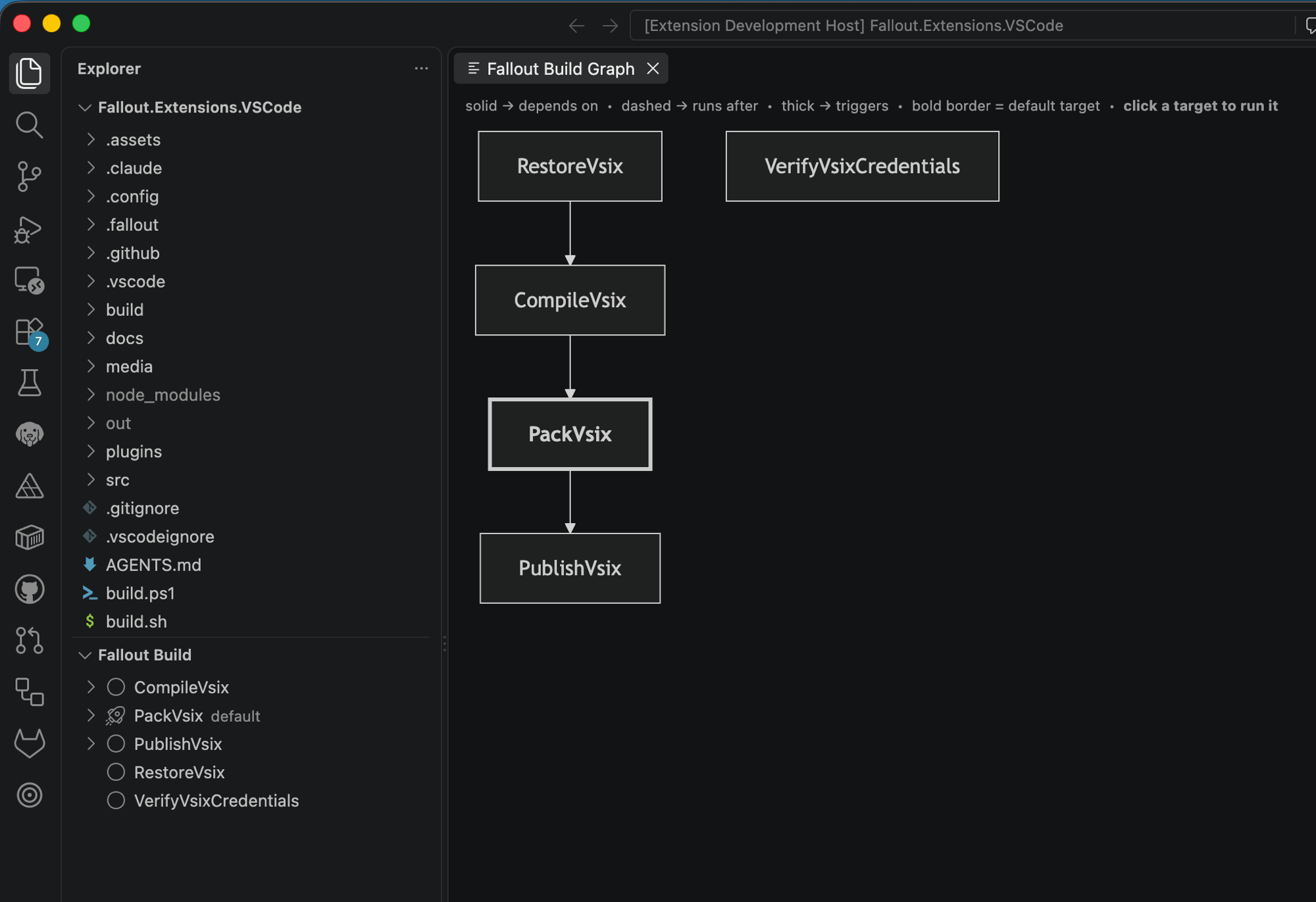Viewport: 1316px width, 902px height.
Task: Select the .config folder
Action: click(250, 197)
